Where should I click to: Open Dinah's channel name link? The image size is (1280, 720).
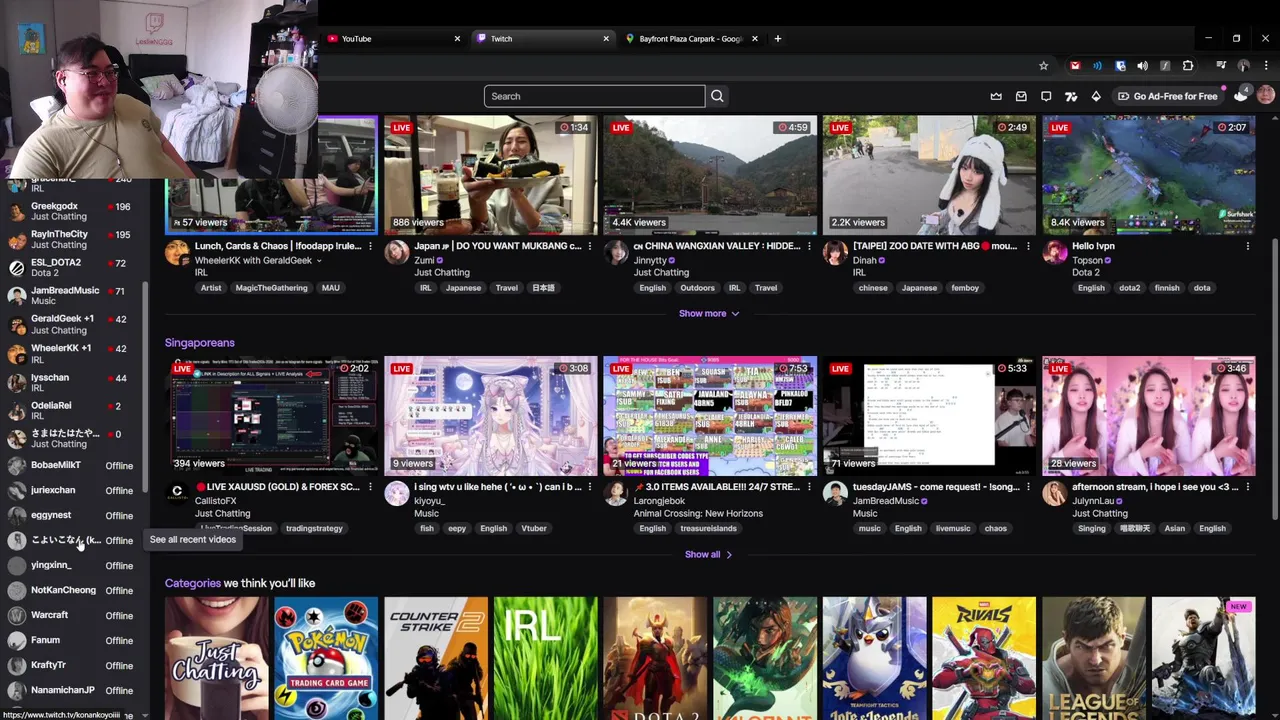tap(865, 260)
